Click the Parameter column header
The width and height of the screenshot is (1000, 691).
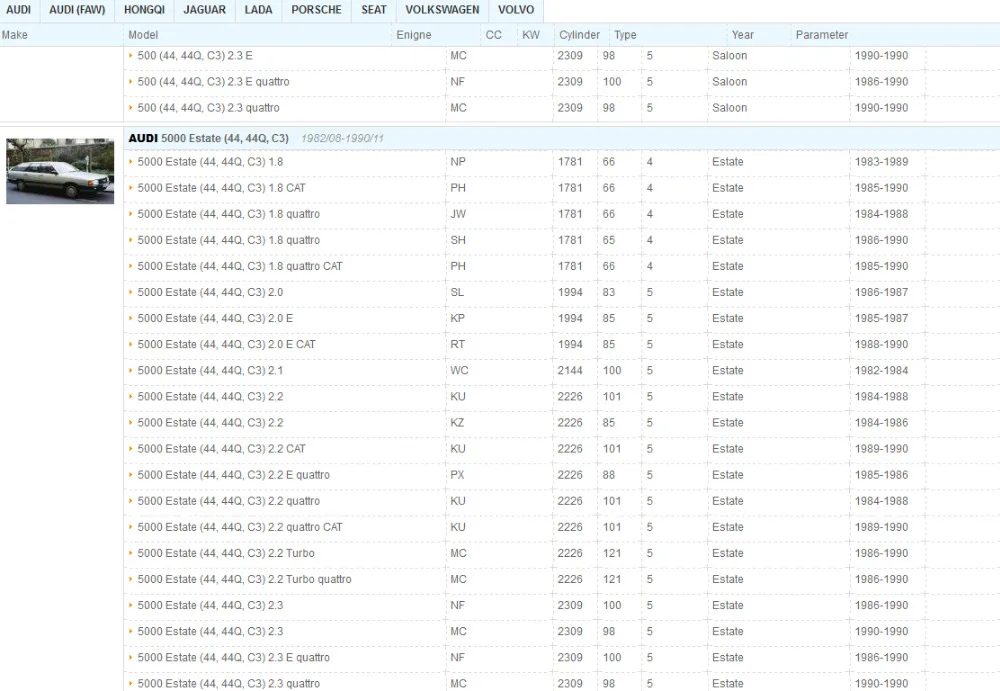821,35
